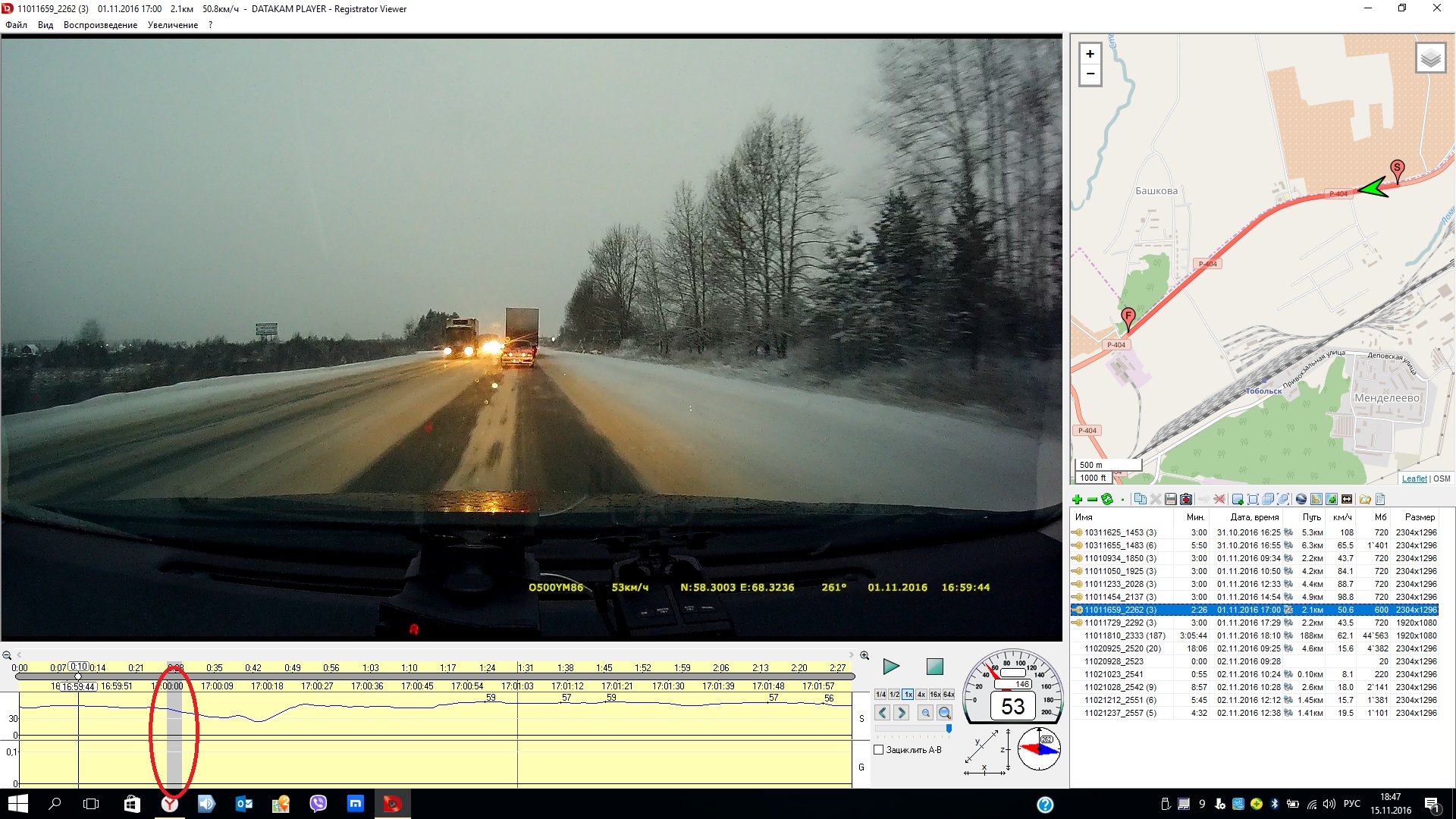Viewport: 1456px width, 819px height.
Task: Open the Файл menu
Action: 16,25
